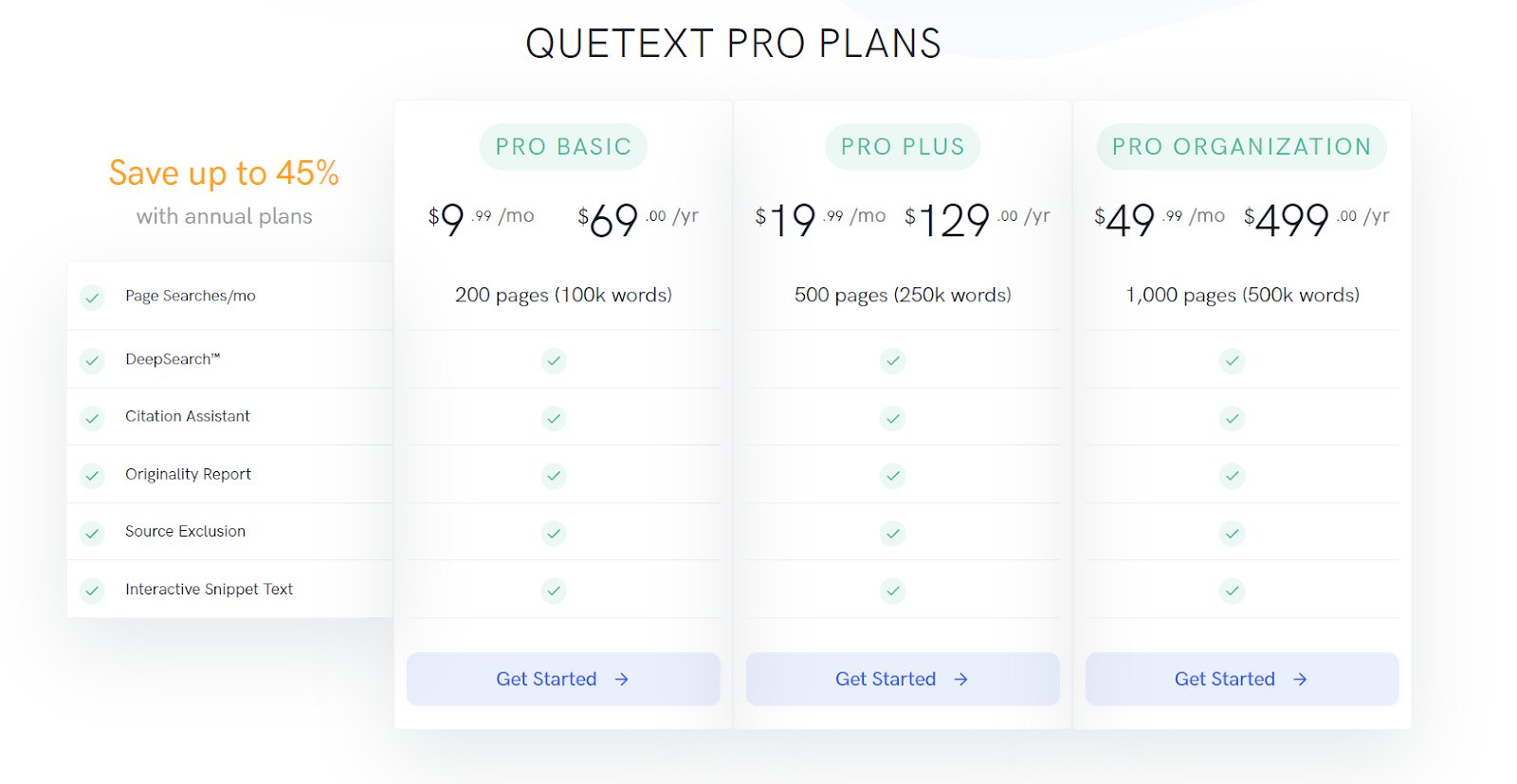Click the DeepSearch checkmark under Pro Basic
The image size is (1517, 784).
[554, 360]
